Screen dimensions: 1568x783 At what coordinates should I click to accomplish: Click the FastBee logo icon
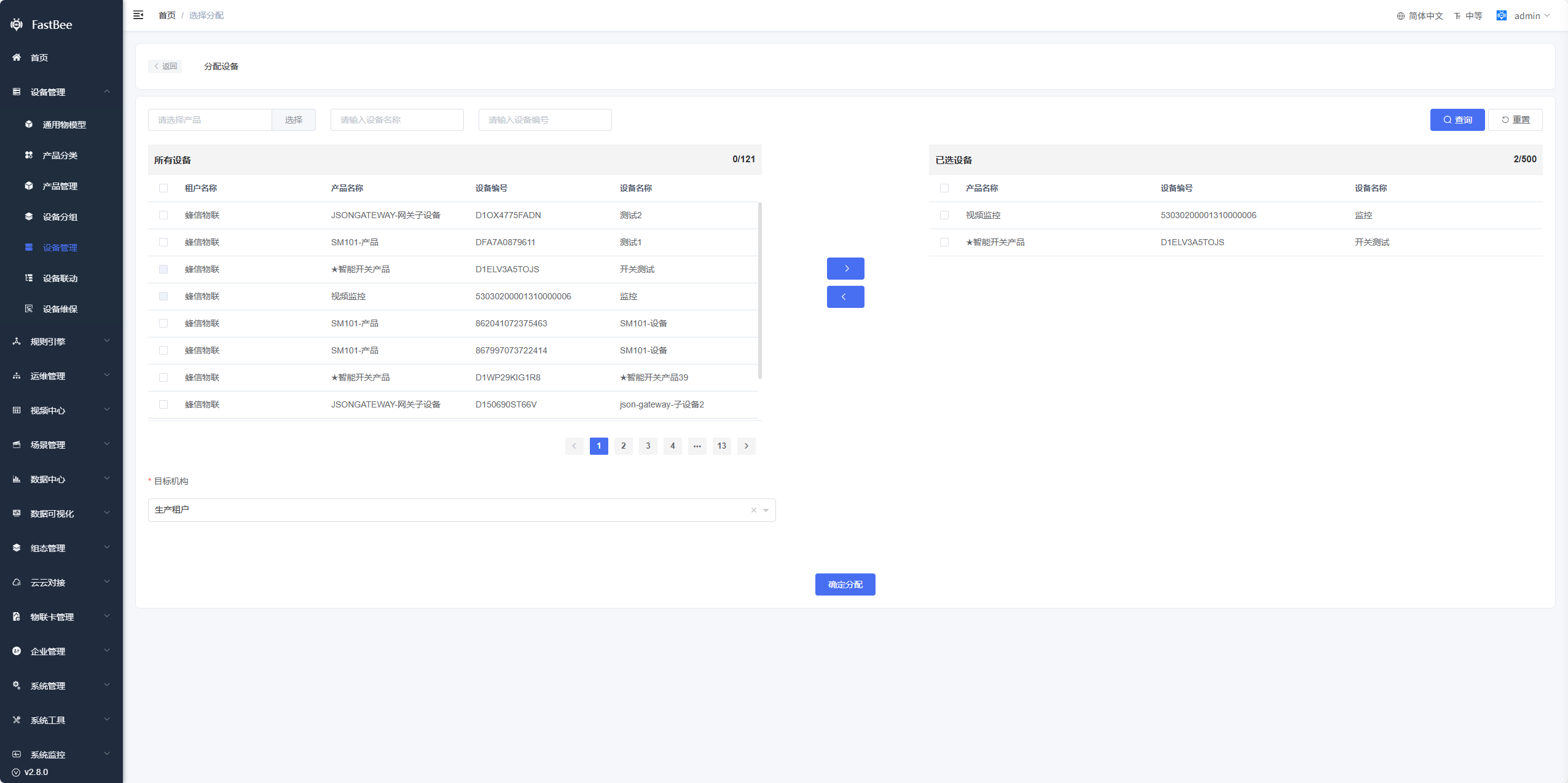click(x=17, y=25)
